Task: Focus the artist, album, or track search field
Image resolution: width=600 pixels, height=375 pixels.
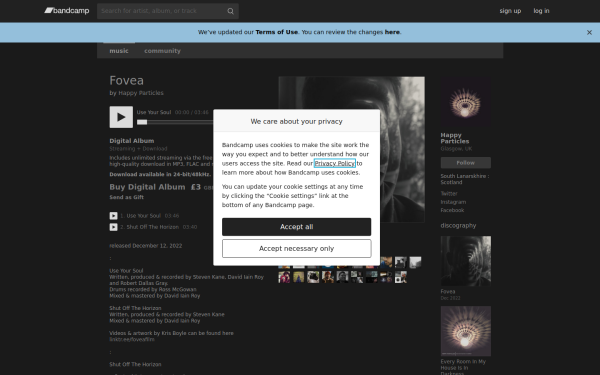Action: [168, 11]
